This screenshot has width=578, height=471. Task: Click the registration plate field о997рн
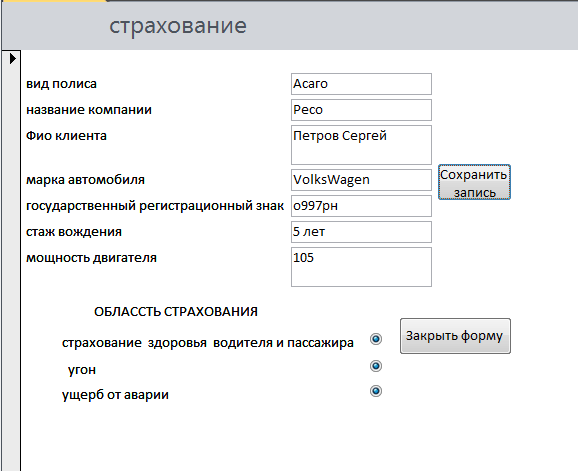[x=361, y=206]
